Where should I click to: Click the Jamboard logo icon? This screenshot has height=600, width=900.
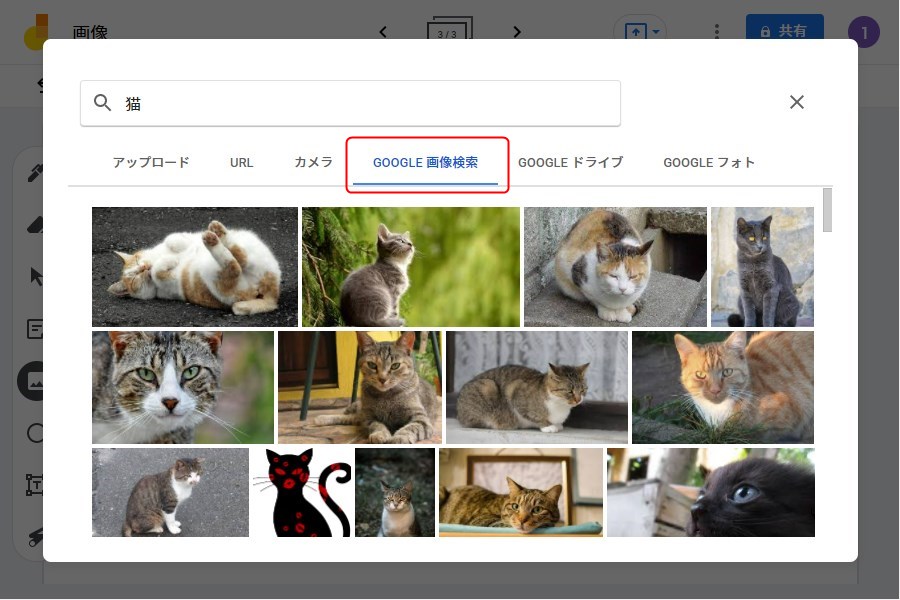(x=35, y=33)
